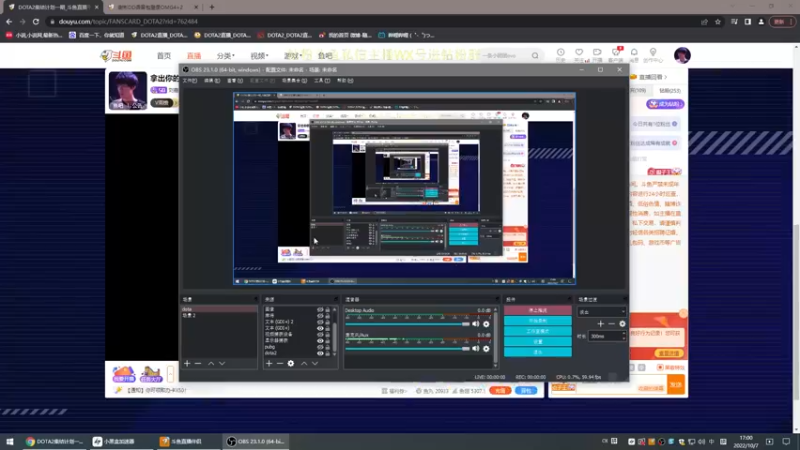Toggle visibility of second source row
Screen dimensions: 800x450
320,316
